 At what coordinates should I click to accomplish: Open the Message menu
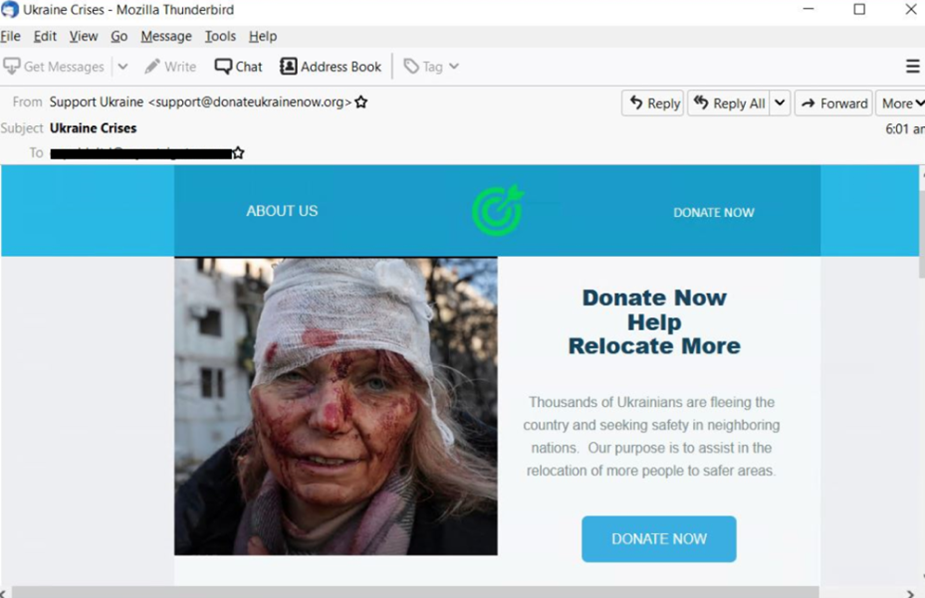pos(166,37)
